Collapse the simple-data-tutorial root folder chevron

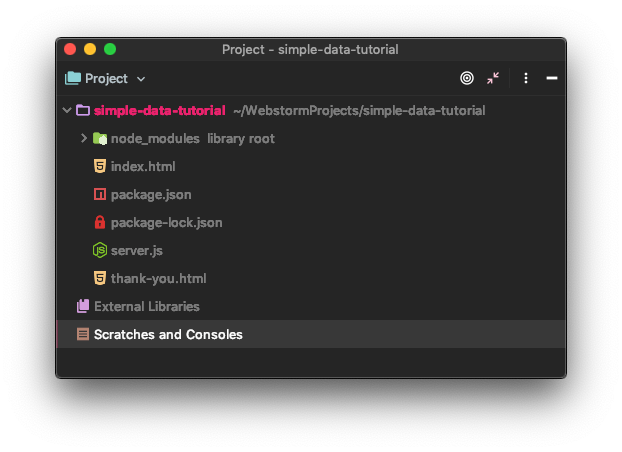coord(67,110)
